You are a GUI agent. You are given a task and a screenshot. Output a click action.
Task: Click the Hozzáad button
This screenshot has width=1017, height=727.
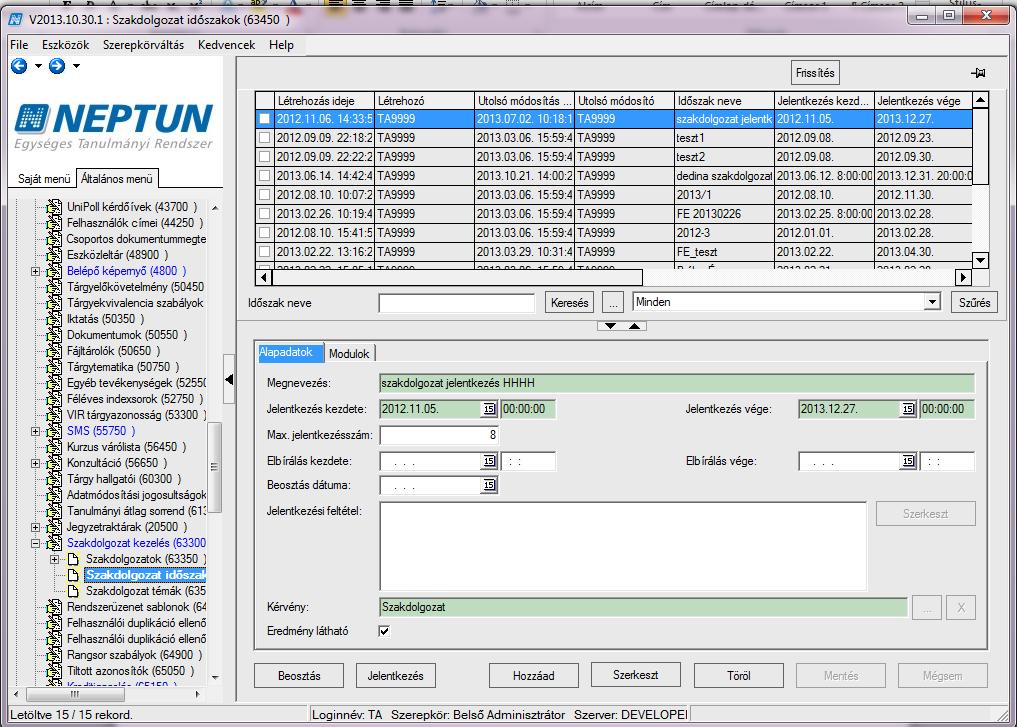point(534,676)
